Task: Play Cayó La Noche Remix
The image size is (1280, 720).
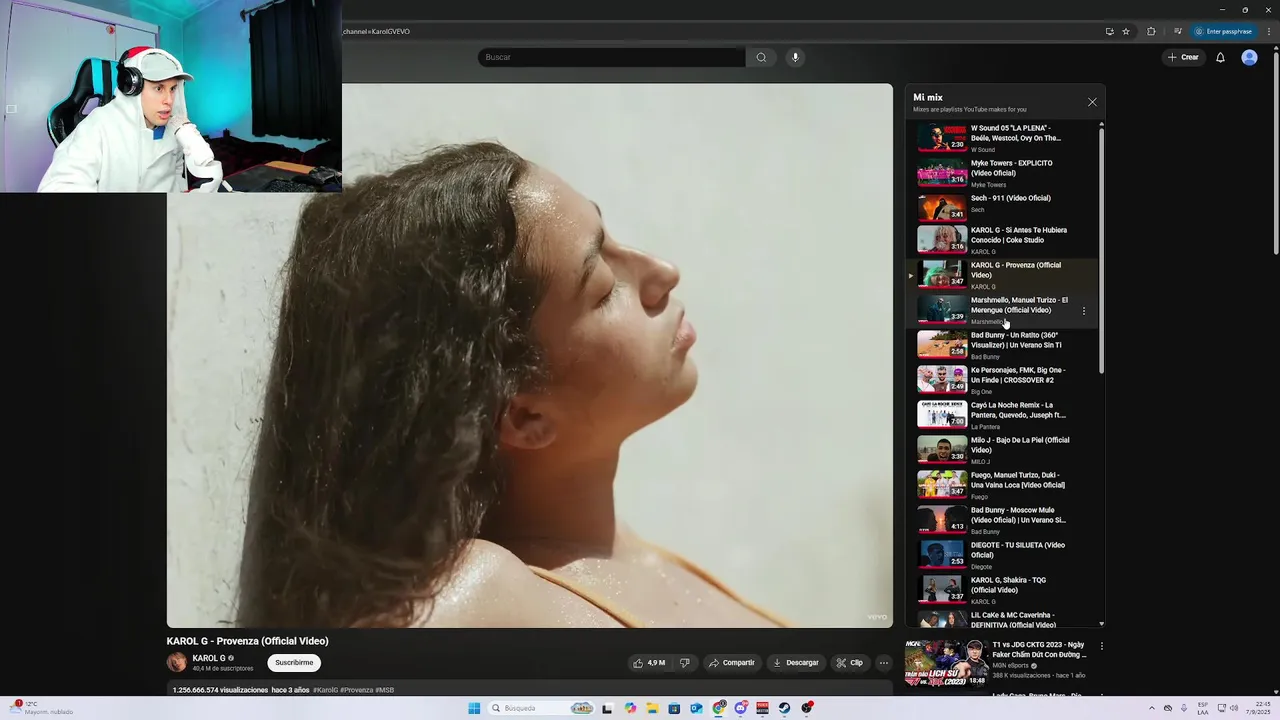Action: tap(1003, 415)
